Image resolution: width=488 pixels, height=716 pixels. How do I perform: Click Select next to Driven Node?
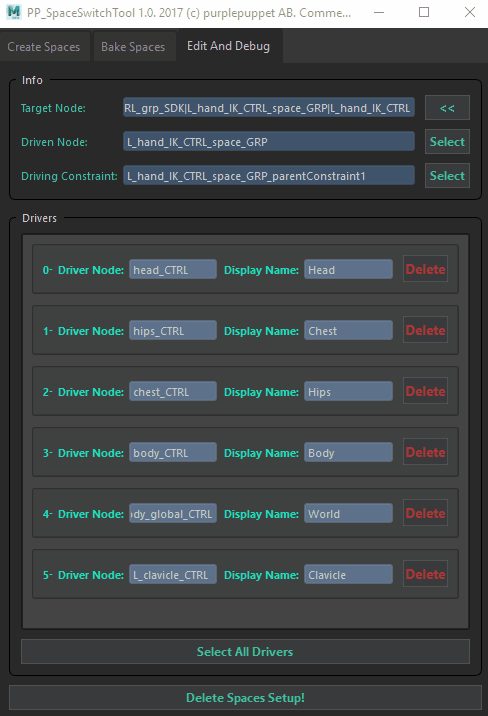pos(447,142)
